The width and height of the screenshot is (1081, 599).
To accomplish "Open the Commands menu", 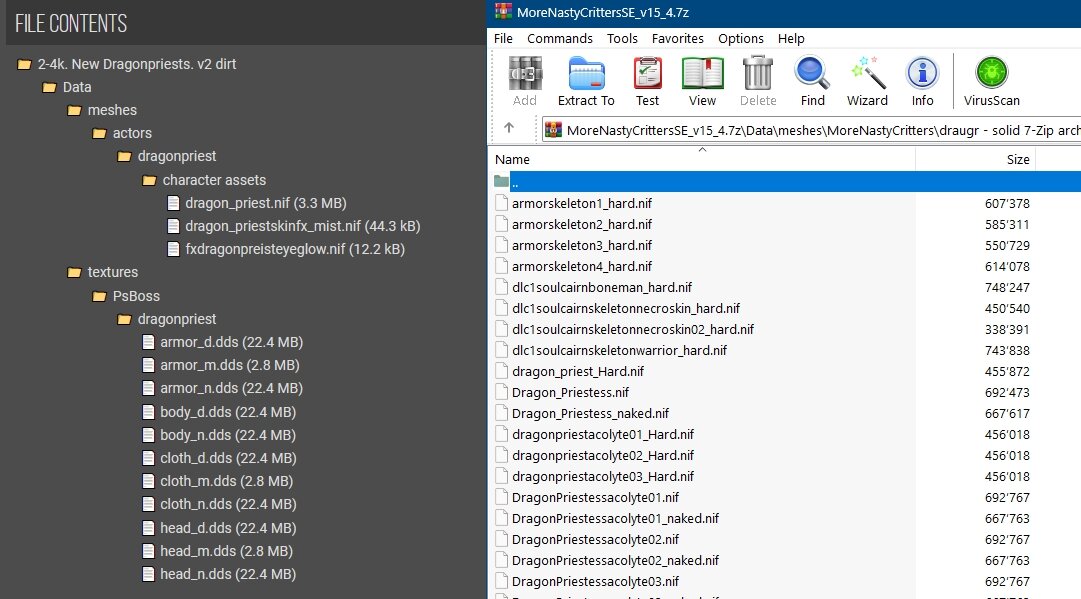I will click(560, 39).
